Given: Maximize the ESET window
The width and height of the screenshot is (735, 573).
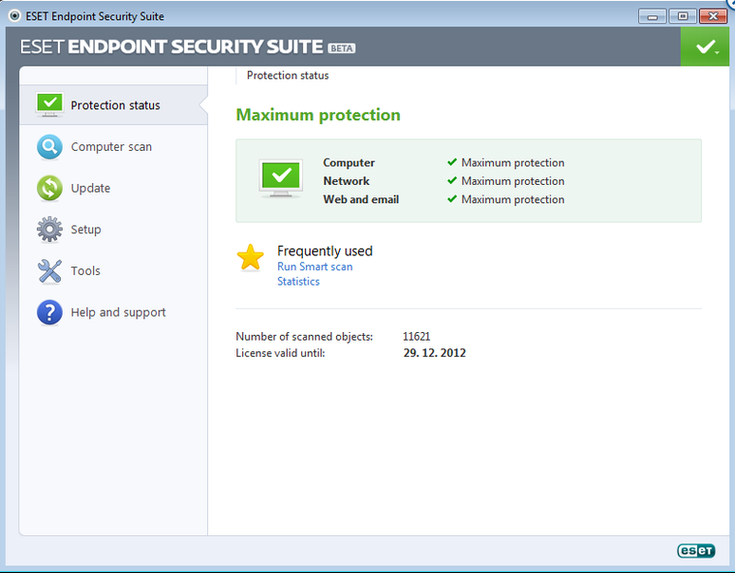Looking at the screenshot, I should coord(682,16).
